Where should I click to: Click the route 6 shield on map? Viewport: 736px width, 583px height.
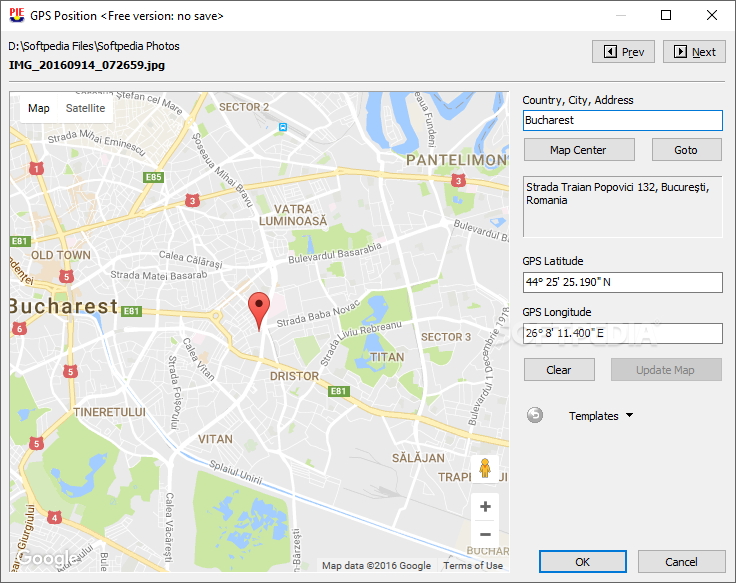pos(19,329)
